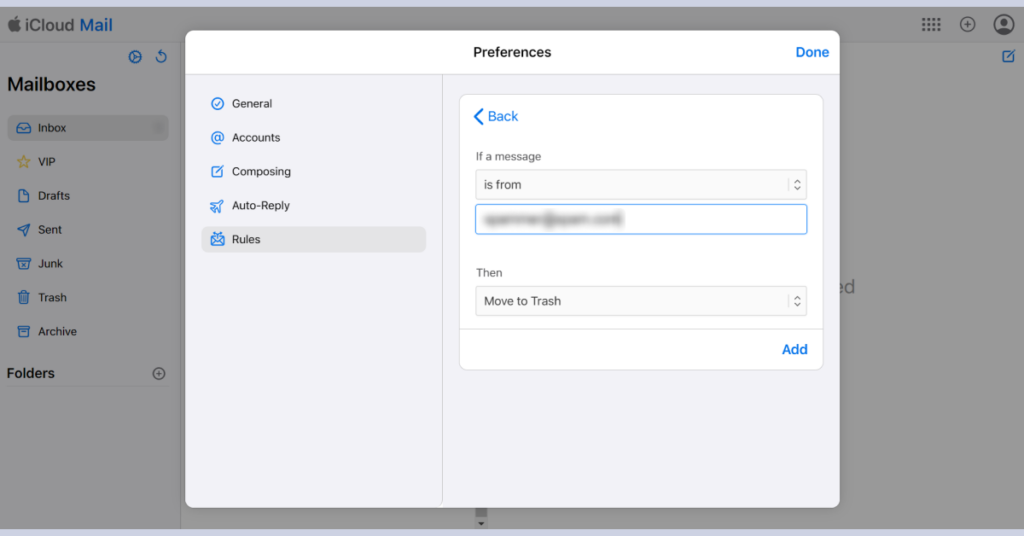
Task: Add a new folder with plus icon
Action: 158,373
